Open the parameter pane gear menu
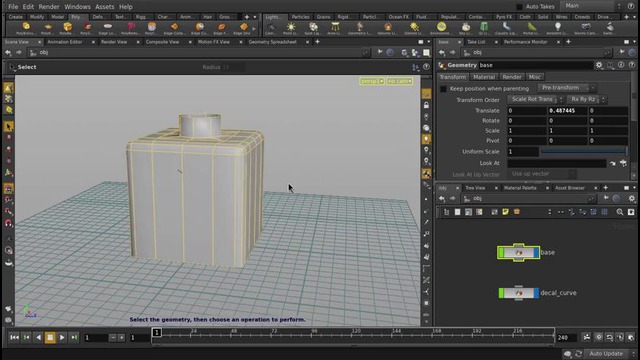This screenshot has width=640, height=360. coord(599,65)
